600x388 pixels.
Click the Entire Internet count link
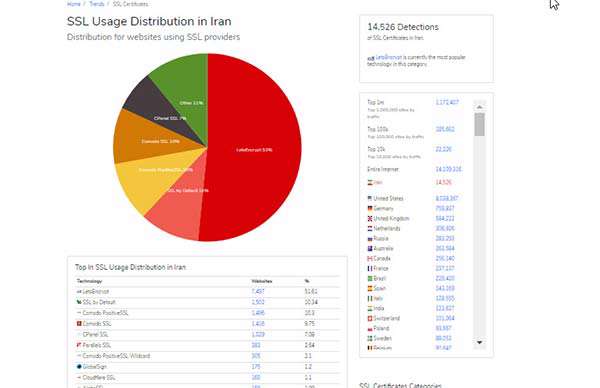[448, 169]
